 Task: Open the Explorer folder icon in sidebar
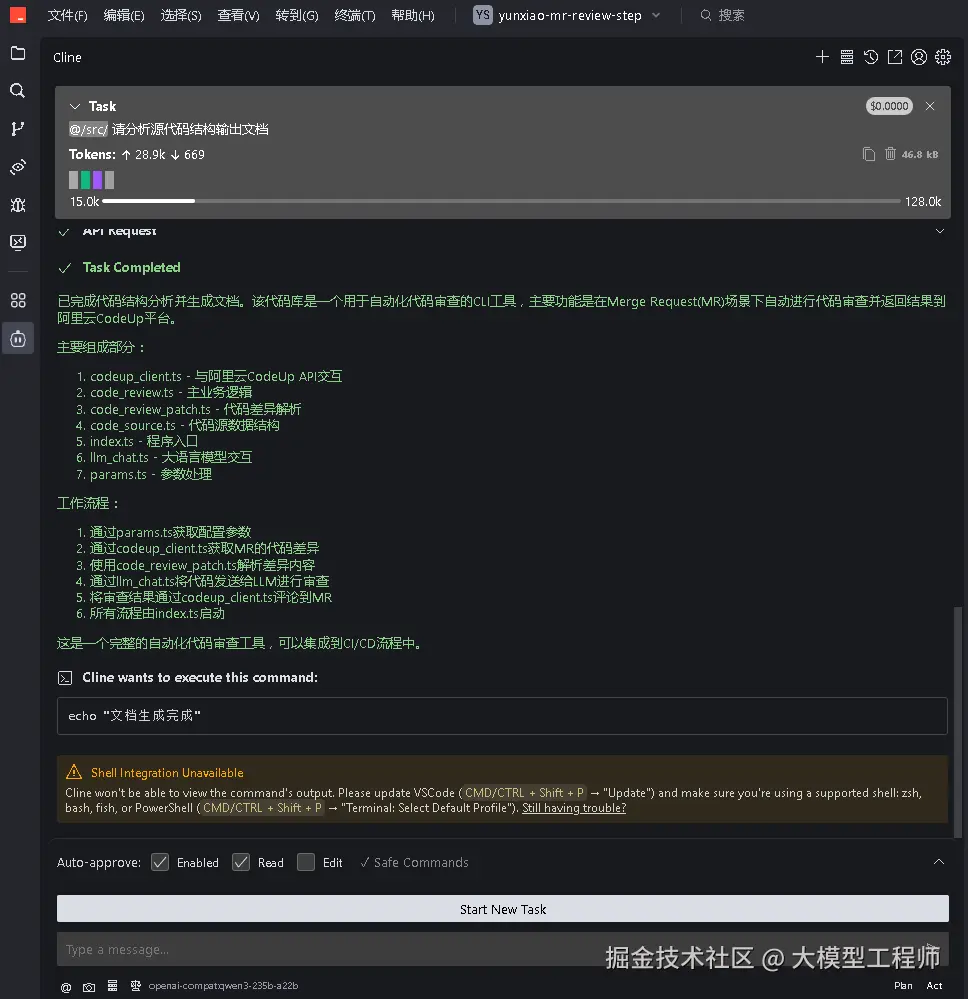18,54
